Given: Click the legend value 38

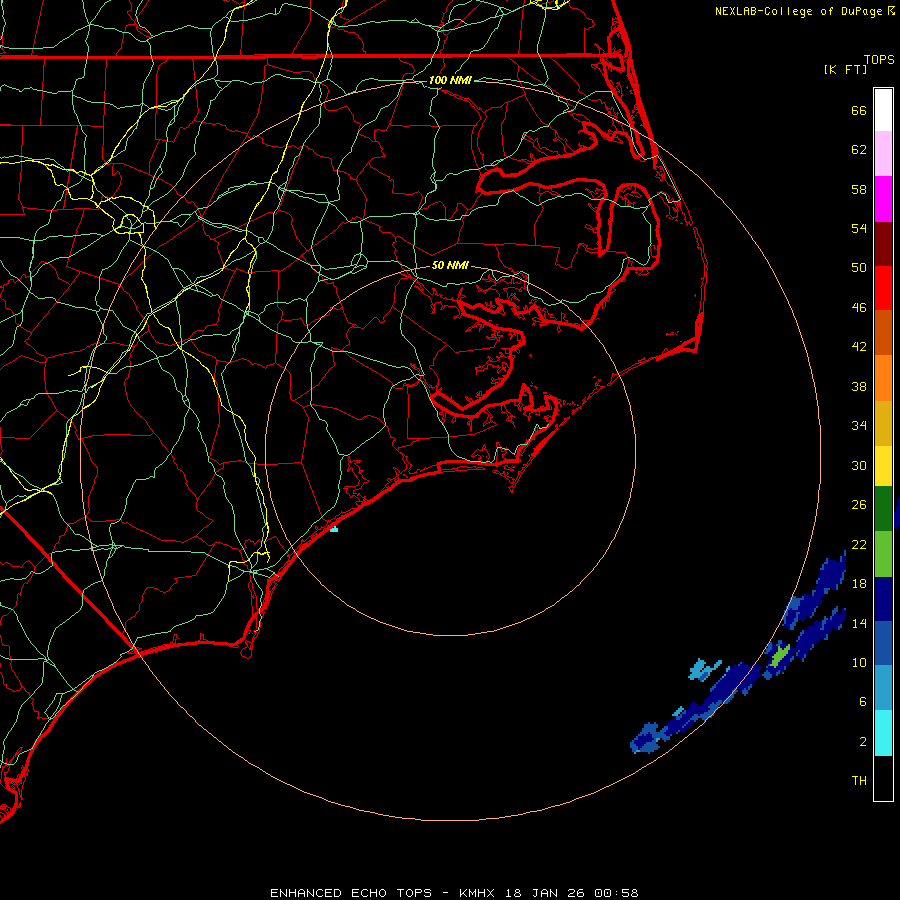Looking at the screenshot, I should click(x=859, y=387).
